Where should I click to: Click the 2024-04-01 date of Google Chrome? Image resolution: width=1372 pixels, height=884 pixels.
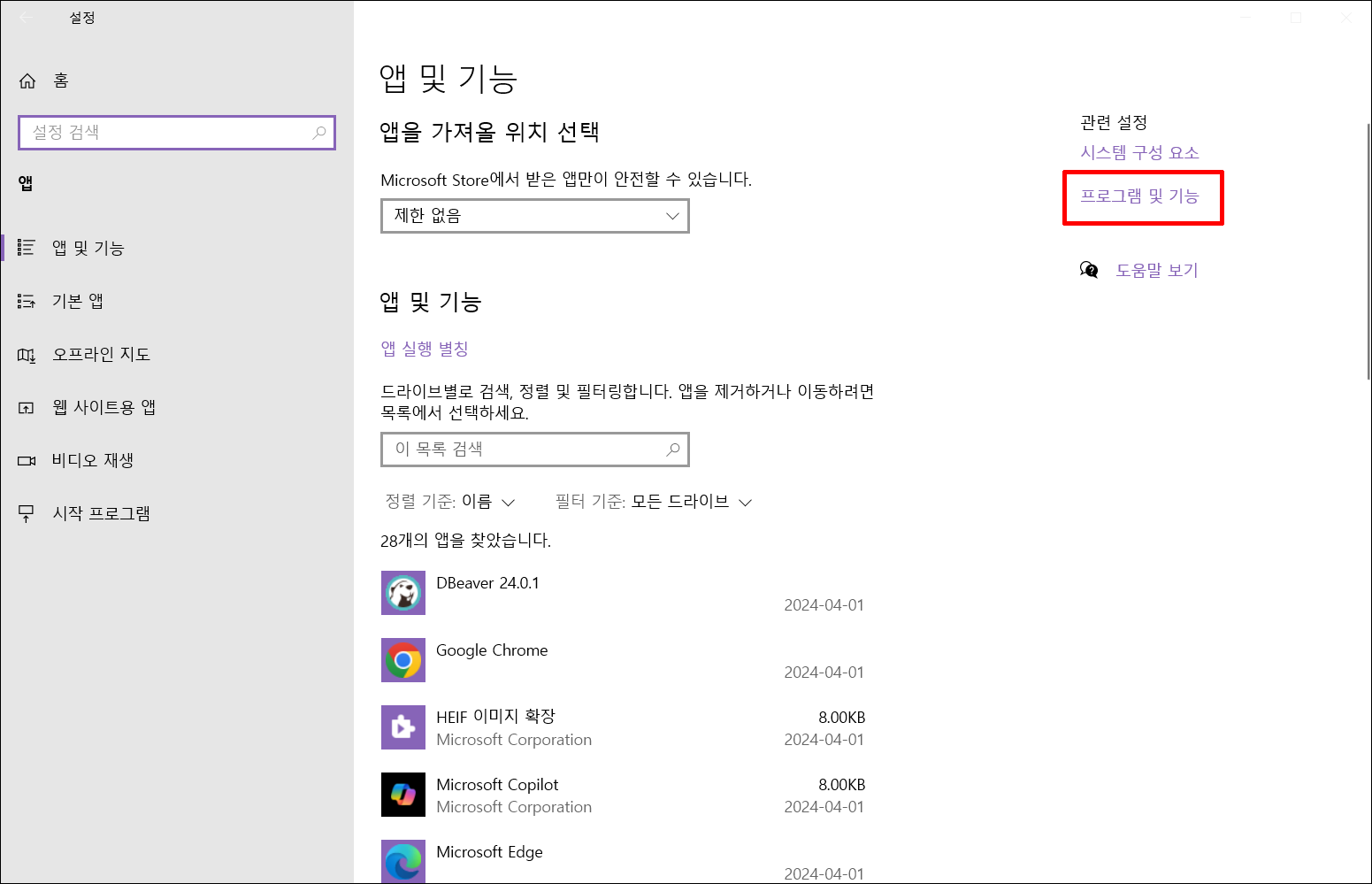(x=824, y=673)
